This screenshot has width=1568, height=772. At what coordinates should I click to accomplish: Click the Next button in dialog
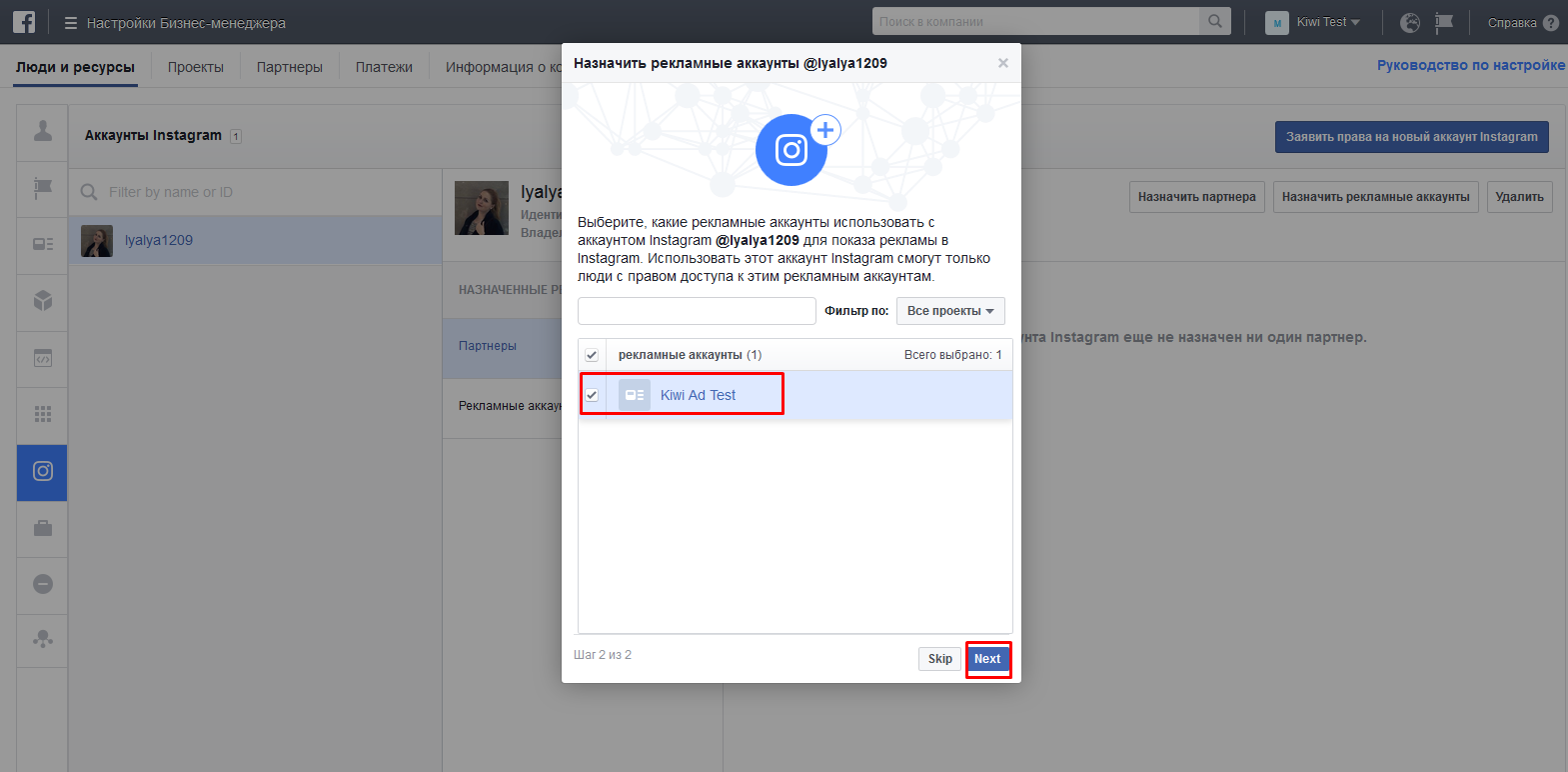pos(987,659)
